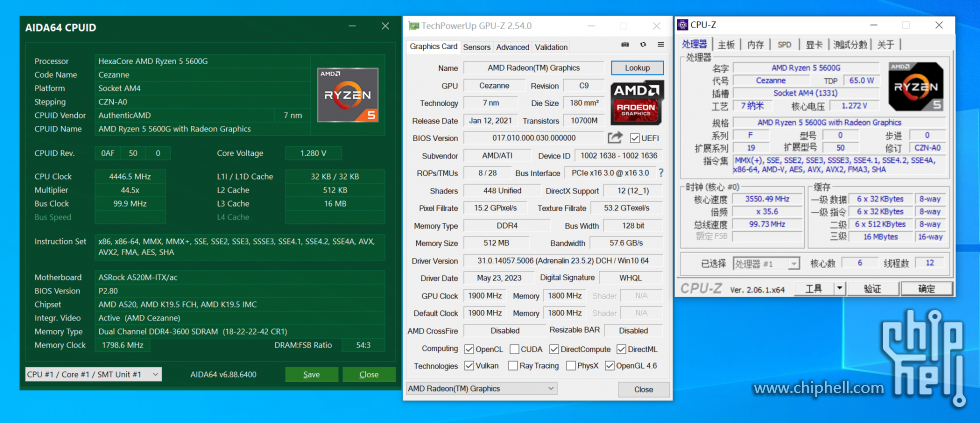Click the green Close button in AIDA64 CPUID
980x423 pixels.
coord(369,375)
